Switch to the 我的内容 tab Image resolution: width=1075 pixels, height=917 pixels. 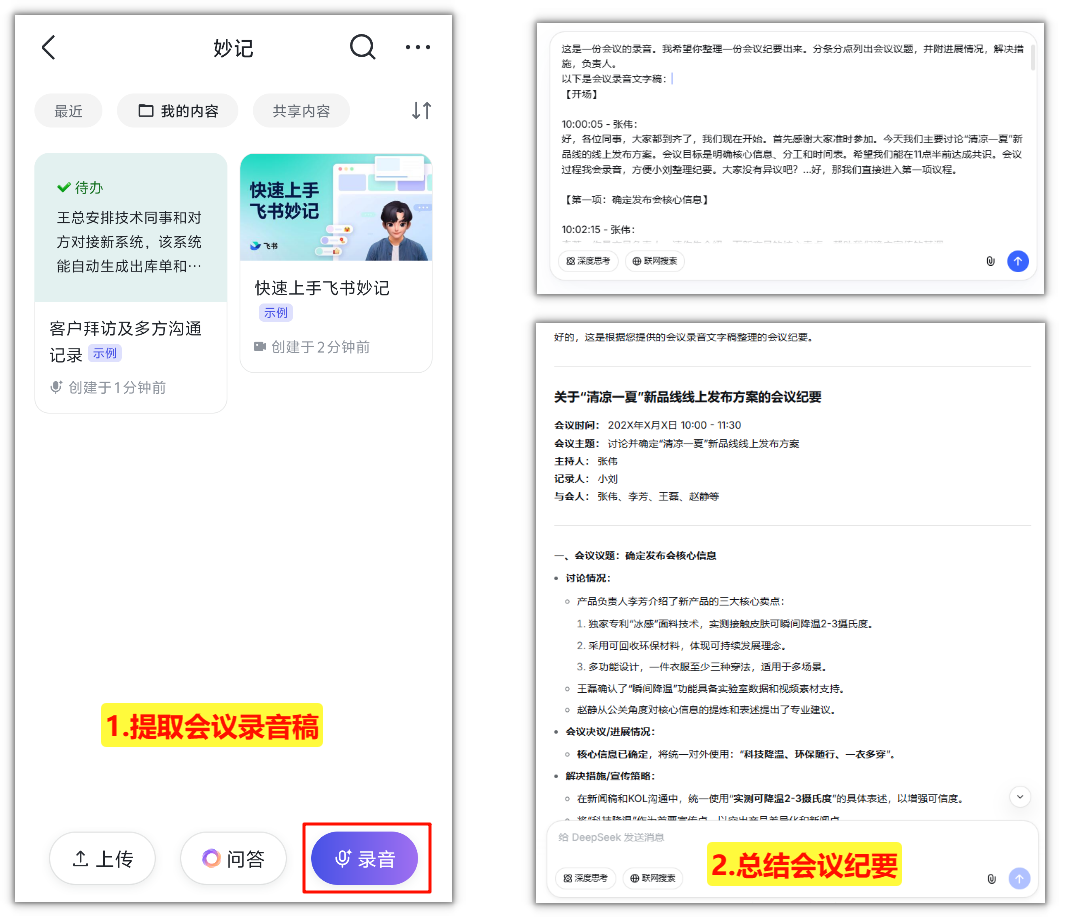tap(178, 111)
